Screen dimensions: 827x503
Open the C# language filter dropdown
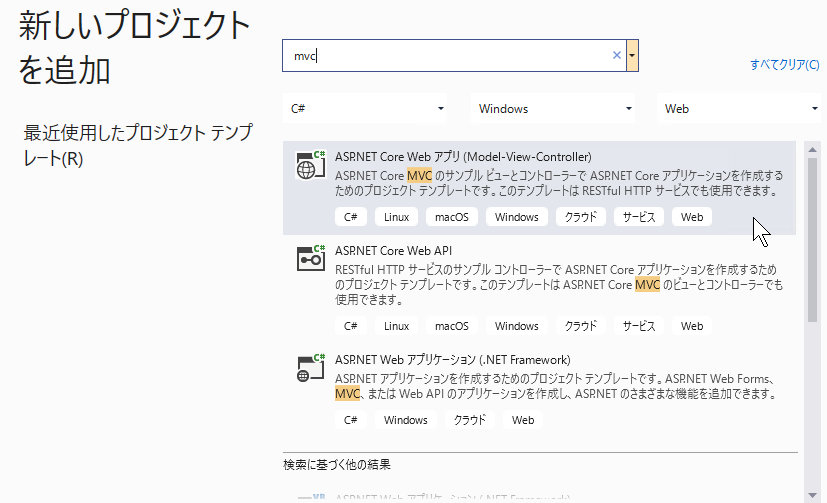[x=365, y=109]
